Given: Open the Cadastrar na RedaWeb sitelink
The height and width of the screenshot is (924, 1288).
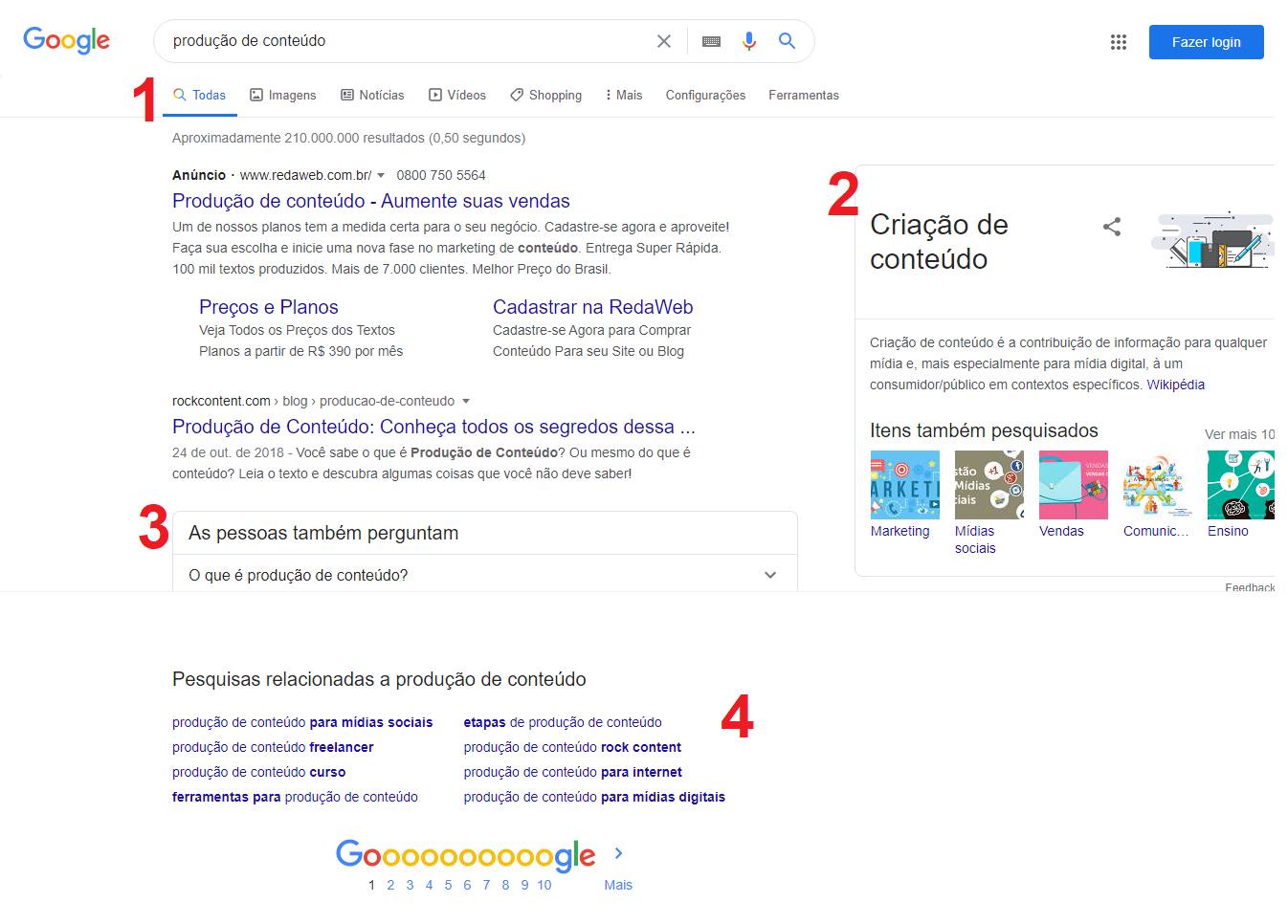Looking at the screenshot, I should pyautogui.click(x=593, y=307).
